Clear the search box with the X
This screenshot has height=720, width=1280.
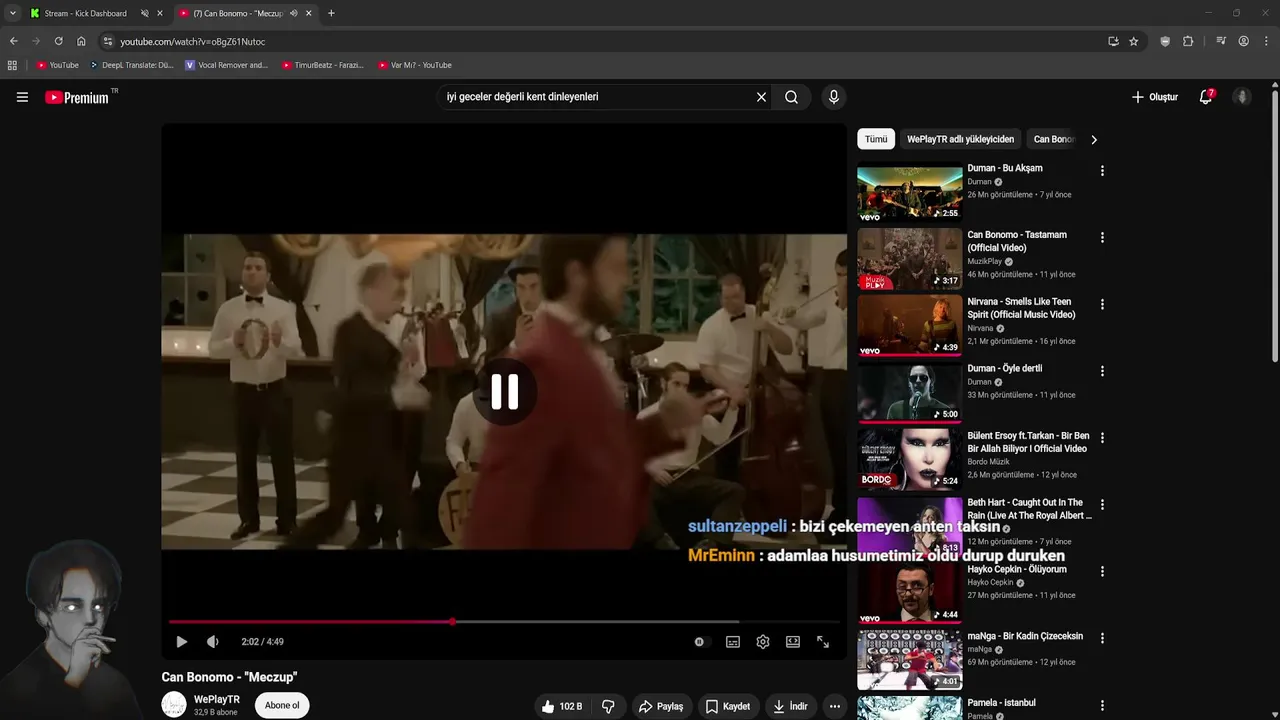pyautogui.click(x=761, y=97)
